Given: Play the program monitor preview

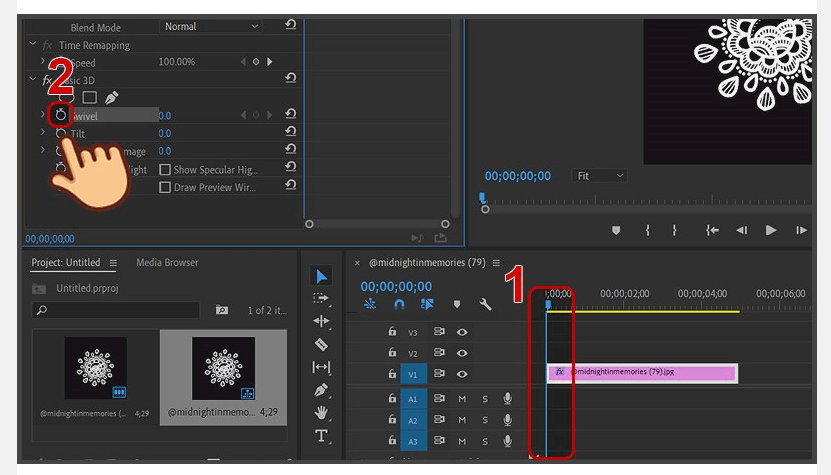Looking at the screenshot, I should click(x=771, y=230).
